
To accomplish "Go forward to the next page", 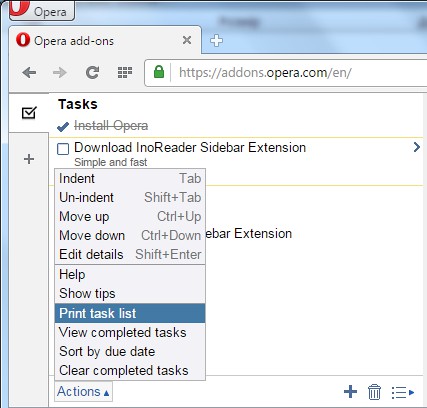I will (x=60, y=72).
